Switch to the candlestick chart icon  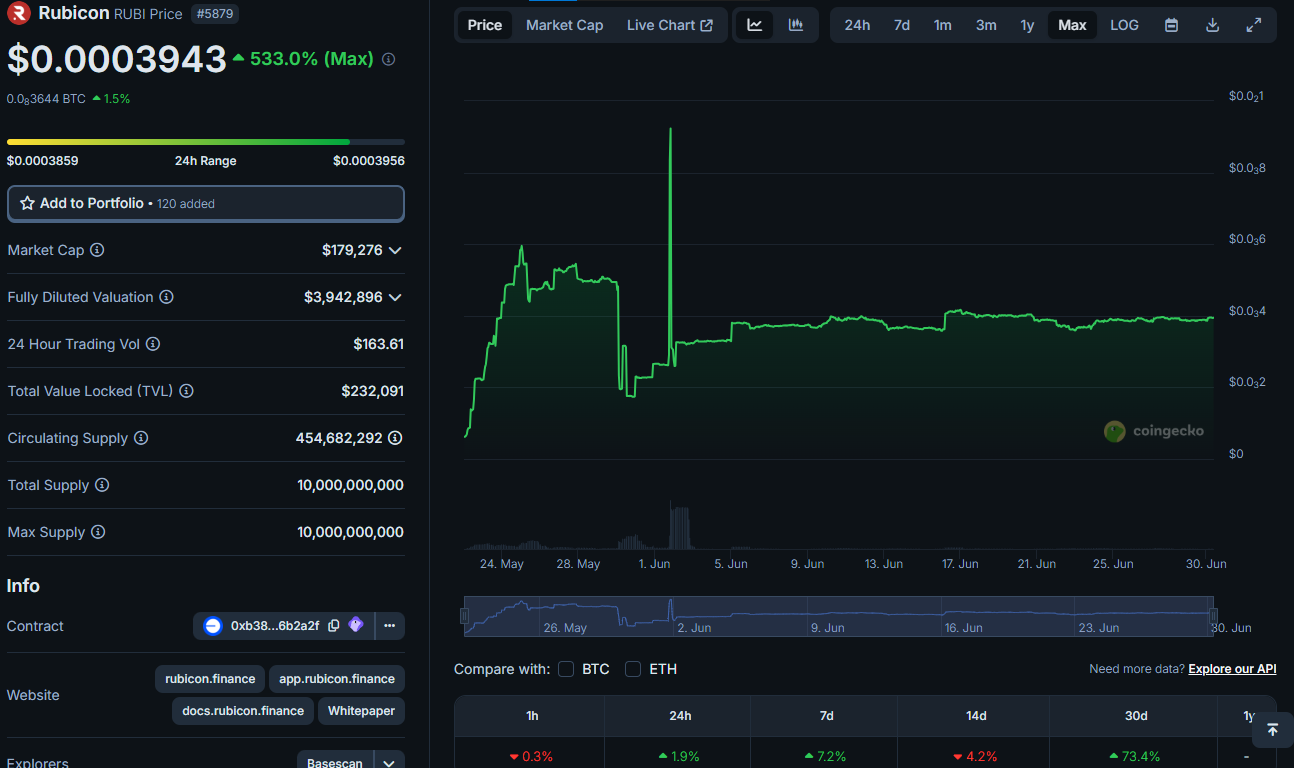(796, 25)
